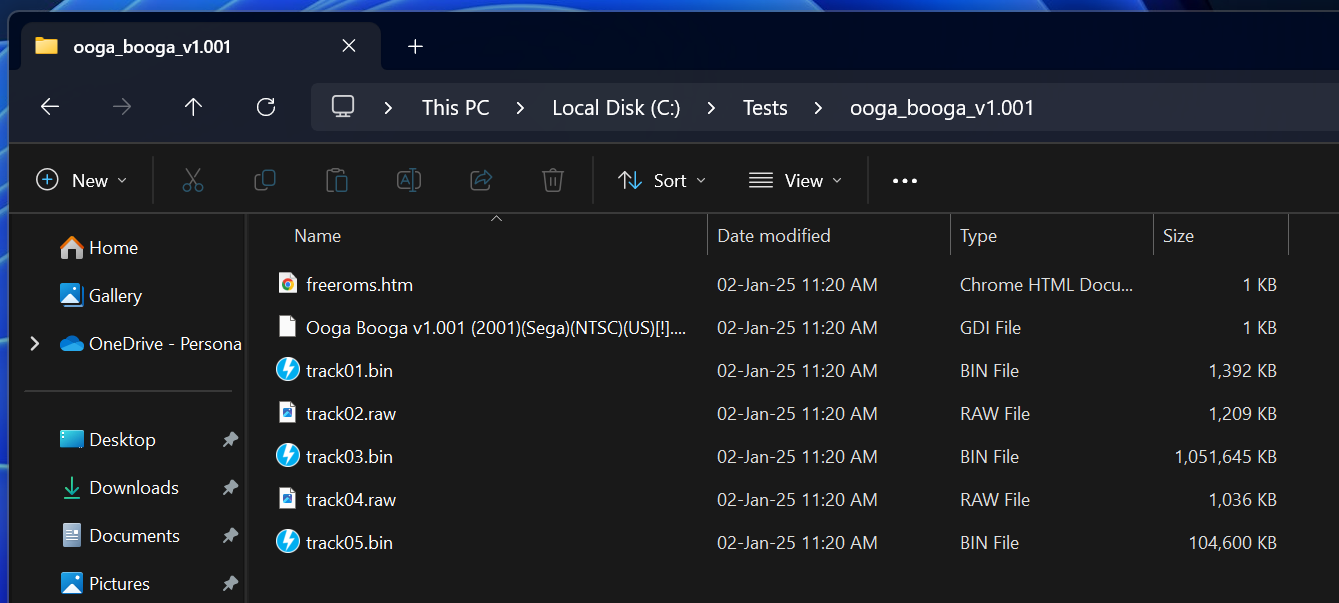Screen dimensions: 1339x603
Task: Unpin Pictures using its pin icon
Action: click(x=230, y=583)
